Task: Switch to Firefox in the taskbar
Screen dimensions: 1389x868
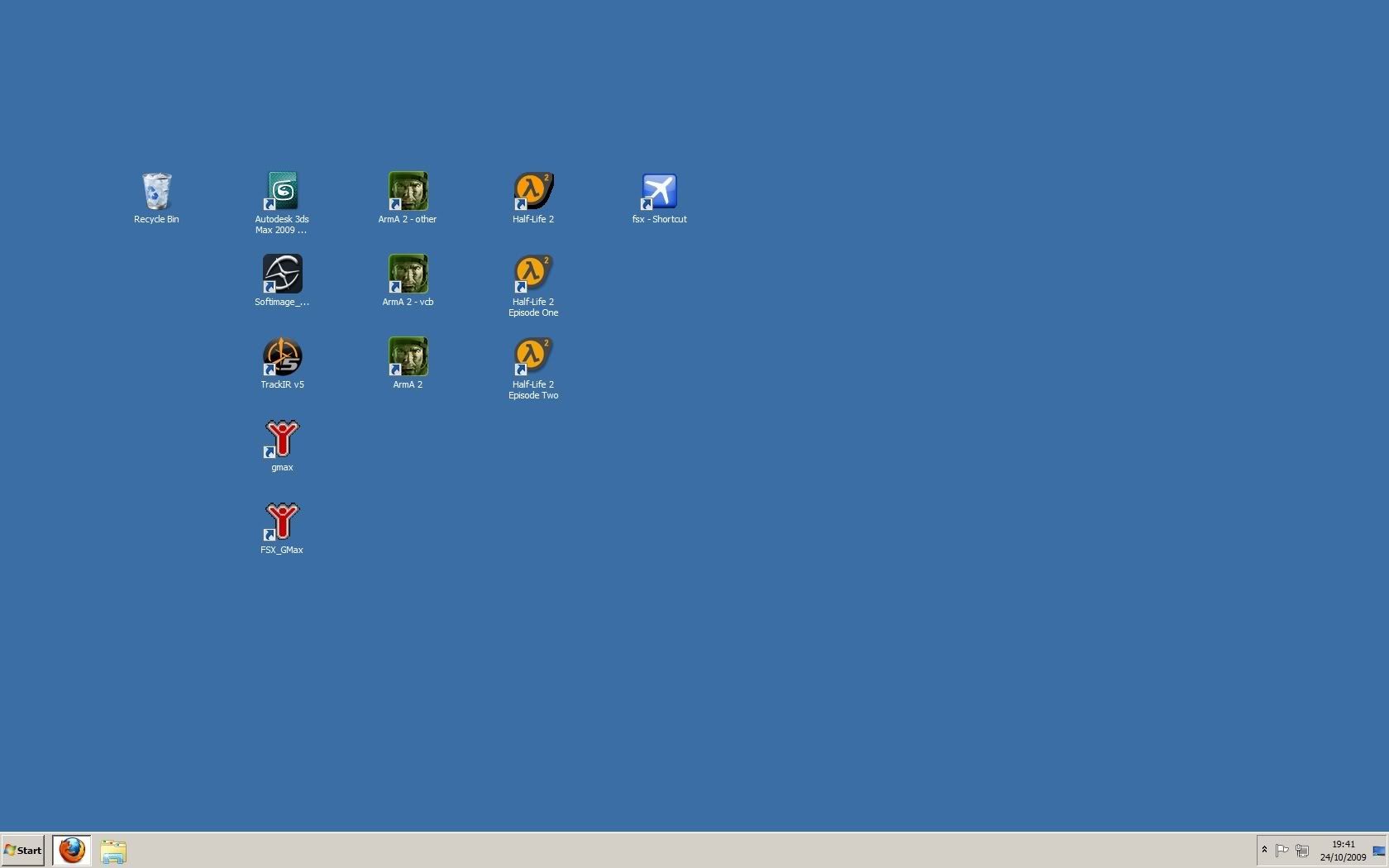Action: [72, 851]
